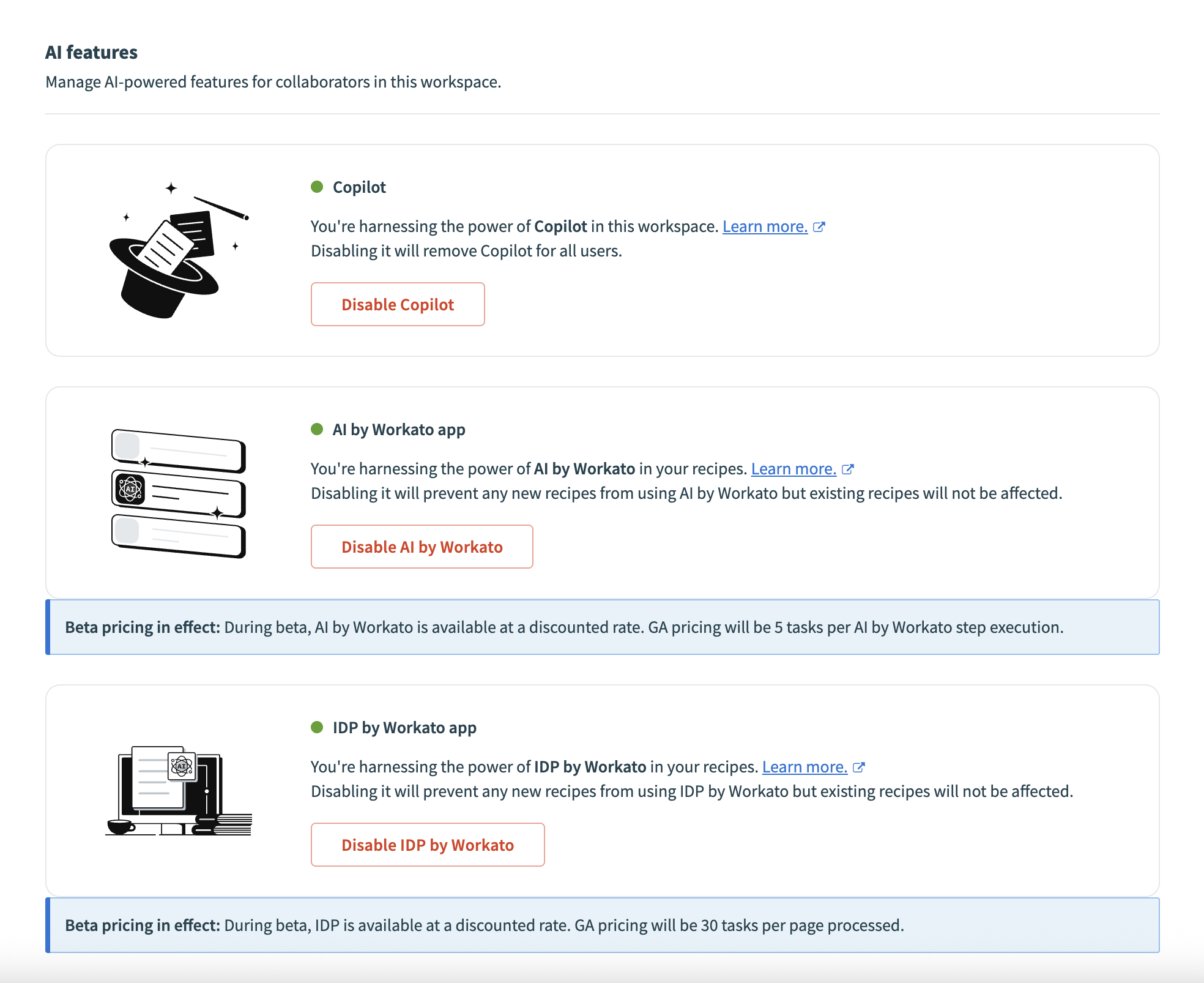The image size is (1204, 983).
Task: Disable AI by Workato in recipes
Action: [x=422, y=547]
